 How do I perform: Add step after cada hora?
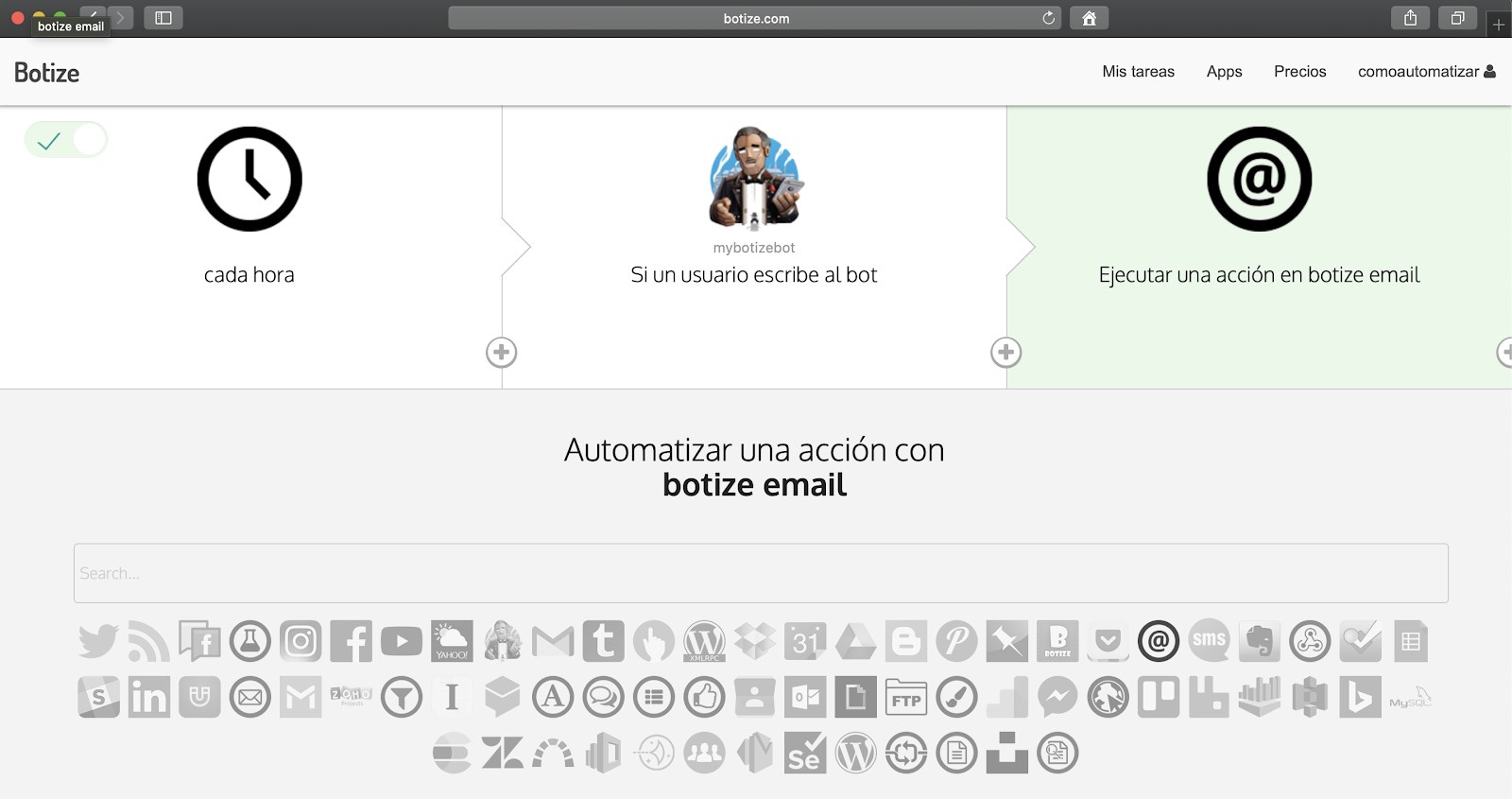click(x=501, y=353)
